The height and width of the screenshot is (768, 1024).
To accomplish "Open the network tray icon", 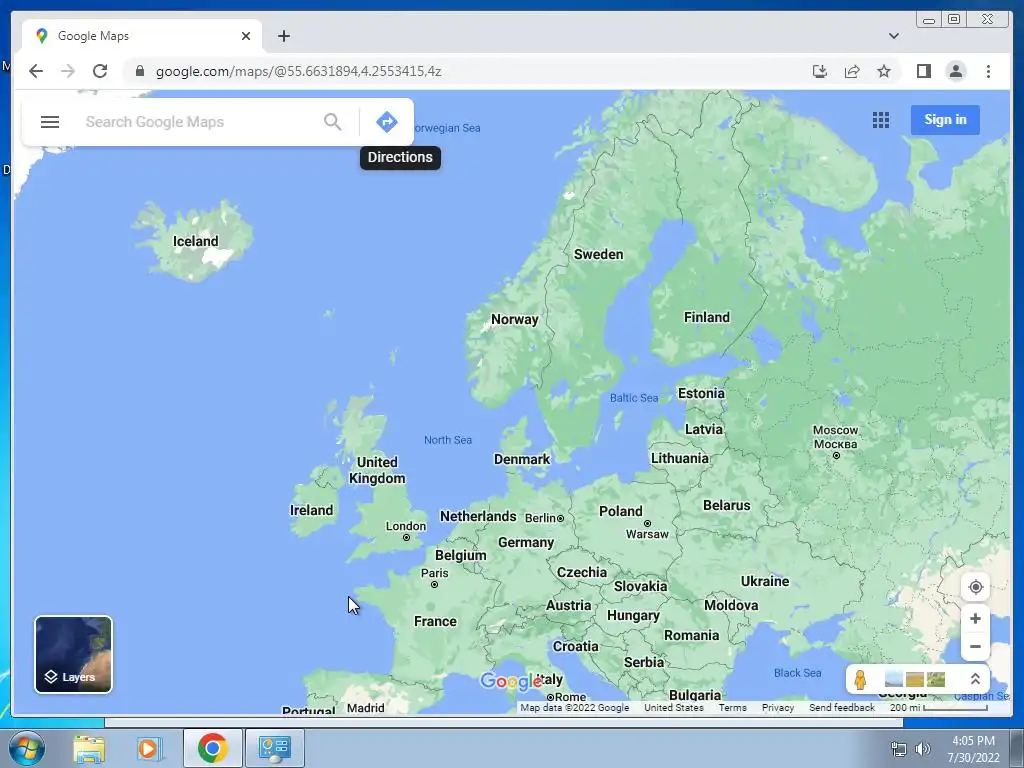I will click(x=899, y=749).
